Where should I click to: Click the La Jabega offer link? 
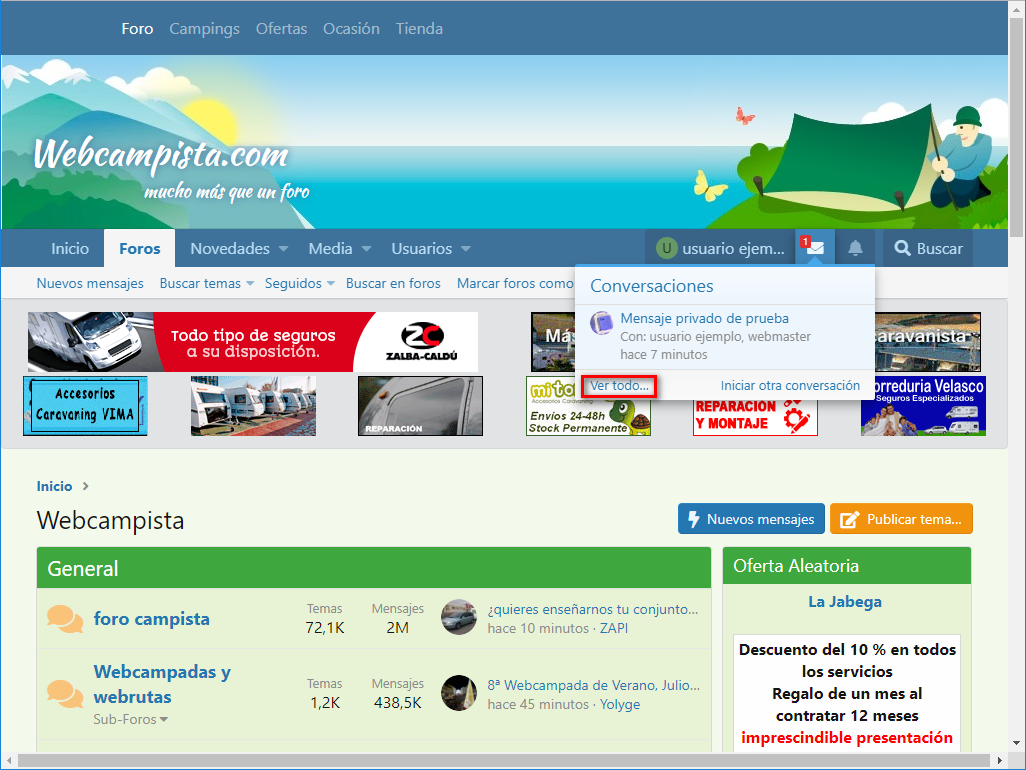(845, 601)
